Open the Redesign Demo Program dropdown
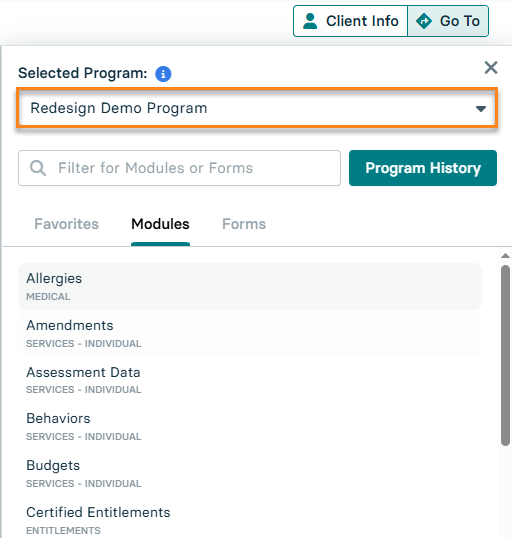 pyautogui.click(x=257, y=108)
